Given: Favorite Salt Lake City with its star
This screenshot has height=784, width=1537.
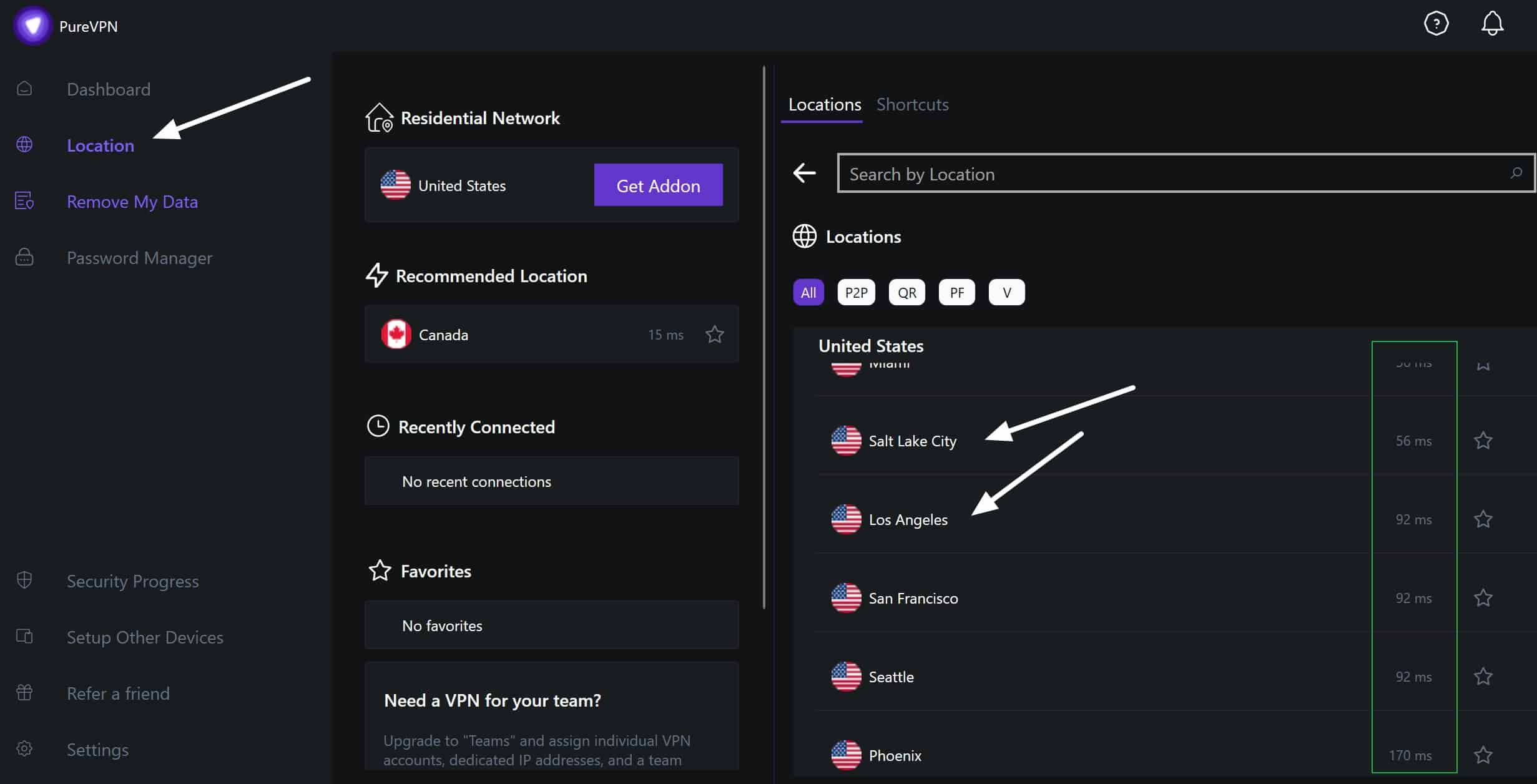Looking at the screenshot, I should tap(1483, 441).
